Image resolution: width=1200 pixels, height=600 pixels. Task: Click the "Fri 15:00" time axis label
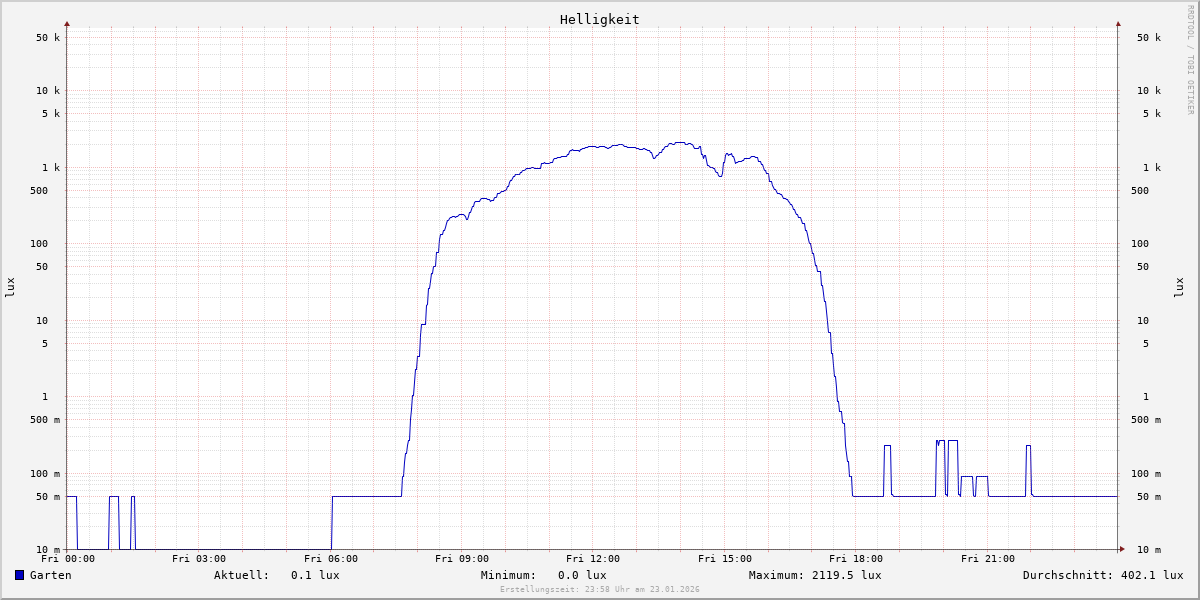pyautogui.click(x=725, y=559)
